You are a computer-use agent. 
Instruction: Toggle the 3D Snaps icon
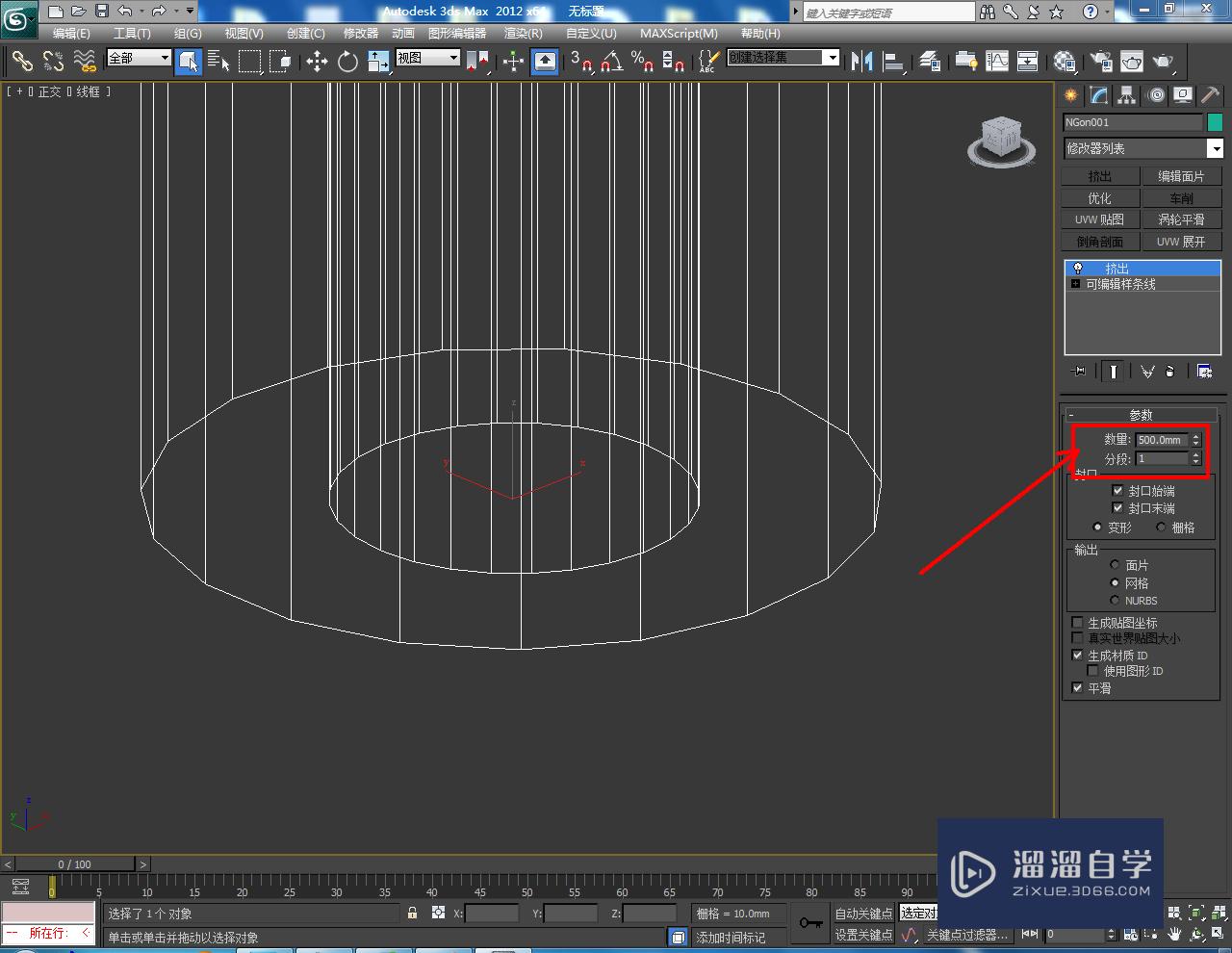[580, 62]
